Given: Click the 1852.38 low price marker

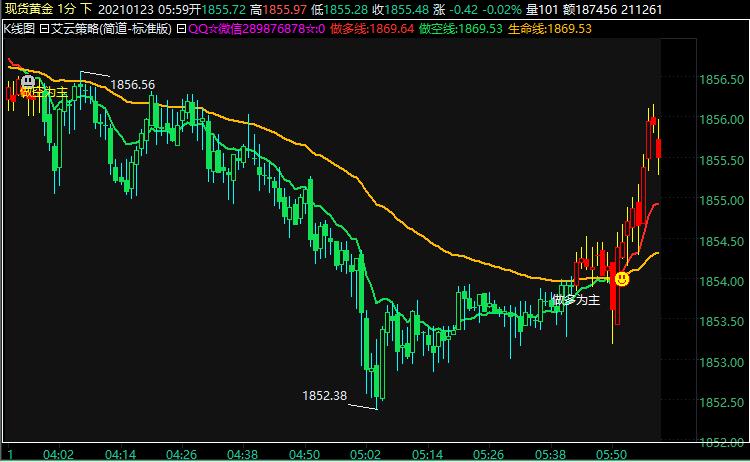Looking at the screenshot, I should tap(324, 396).
